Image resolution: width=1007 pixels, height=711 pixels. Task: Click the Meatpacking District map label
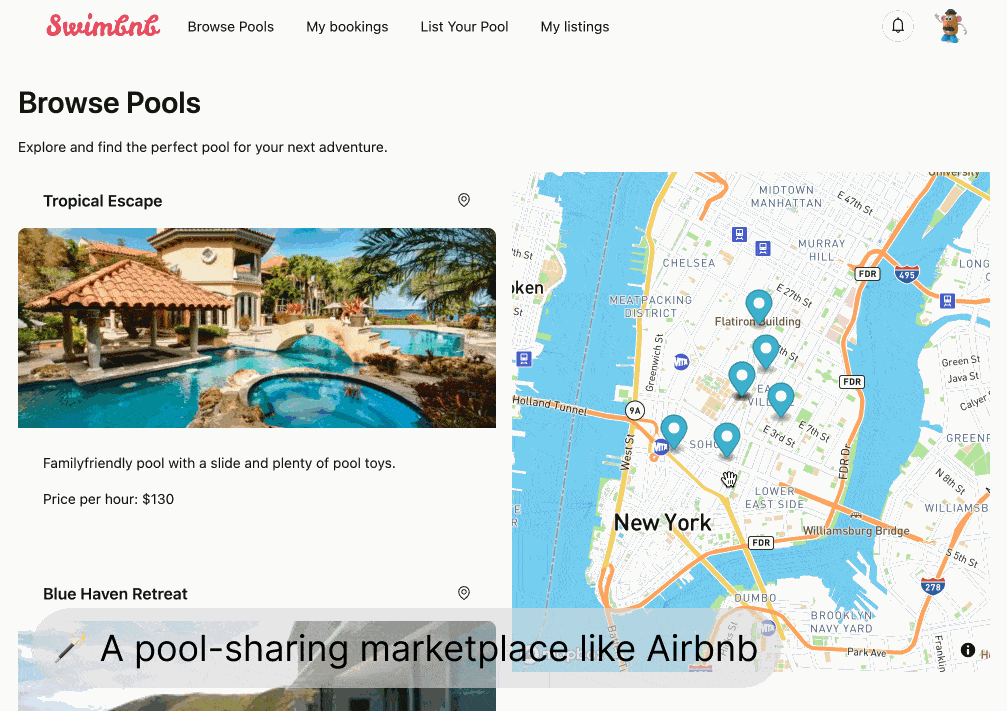[x=651, y=306]
